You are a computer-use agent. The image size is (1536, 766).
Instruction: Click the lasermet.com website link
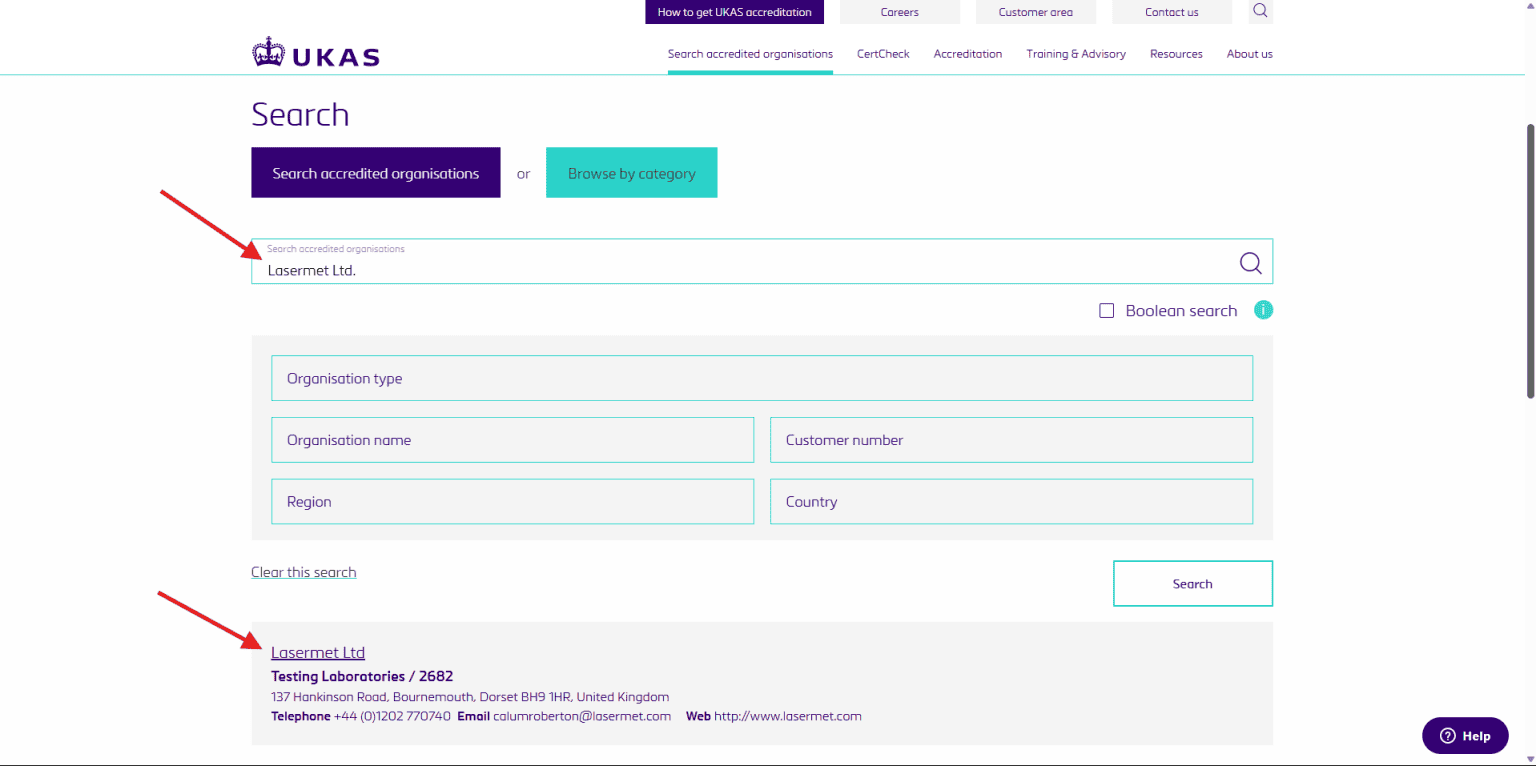(788, 716)
